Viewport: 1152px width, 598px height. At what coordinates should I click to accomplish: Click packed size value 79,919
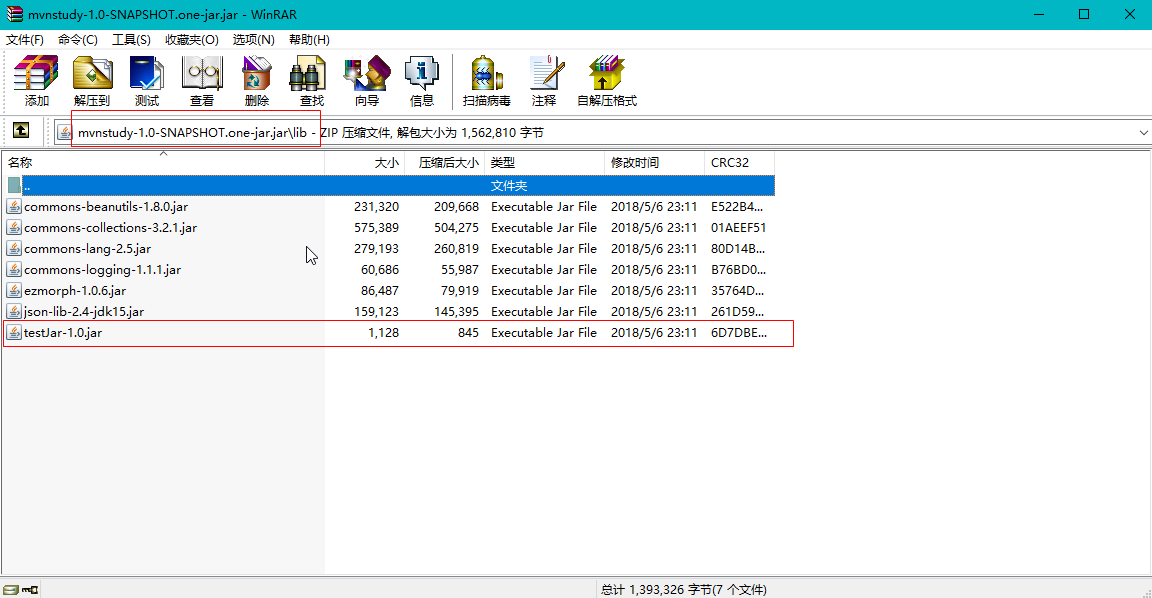[x=460, y=290]
